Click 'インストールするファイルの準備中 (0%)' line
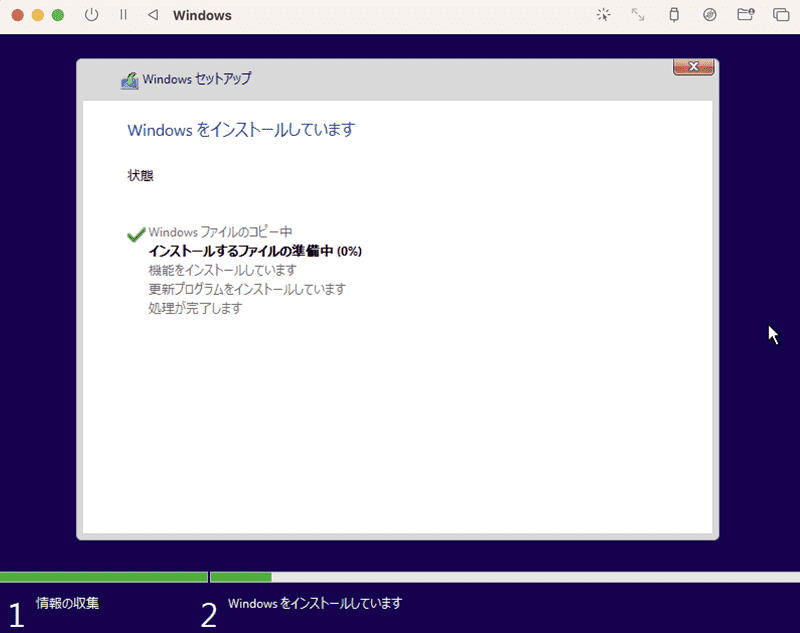Screen dimensions: 800x633 pos(255,251)
